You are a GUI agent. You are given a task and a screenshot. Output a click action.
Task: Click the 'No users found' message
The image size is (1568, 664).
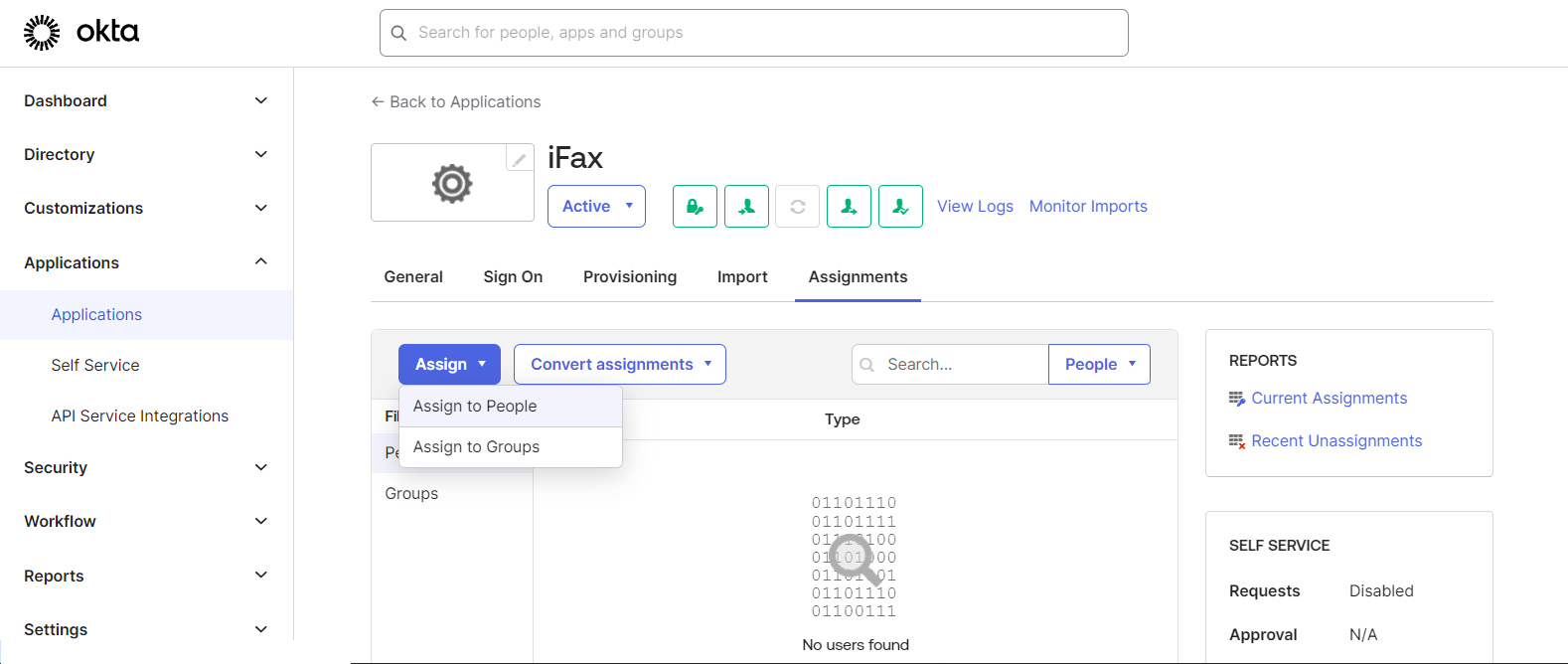point(856,645)
